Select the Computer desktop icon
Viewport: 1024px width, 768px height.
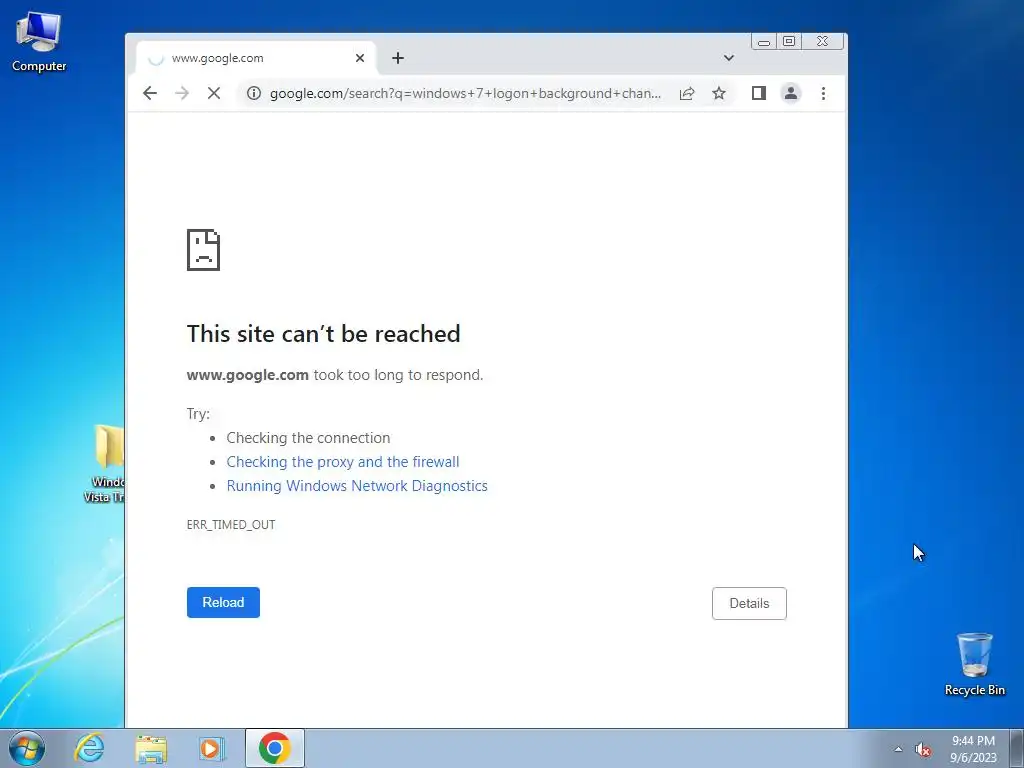[39, 42]
